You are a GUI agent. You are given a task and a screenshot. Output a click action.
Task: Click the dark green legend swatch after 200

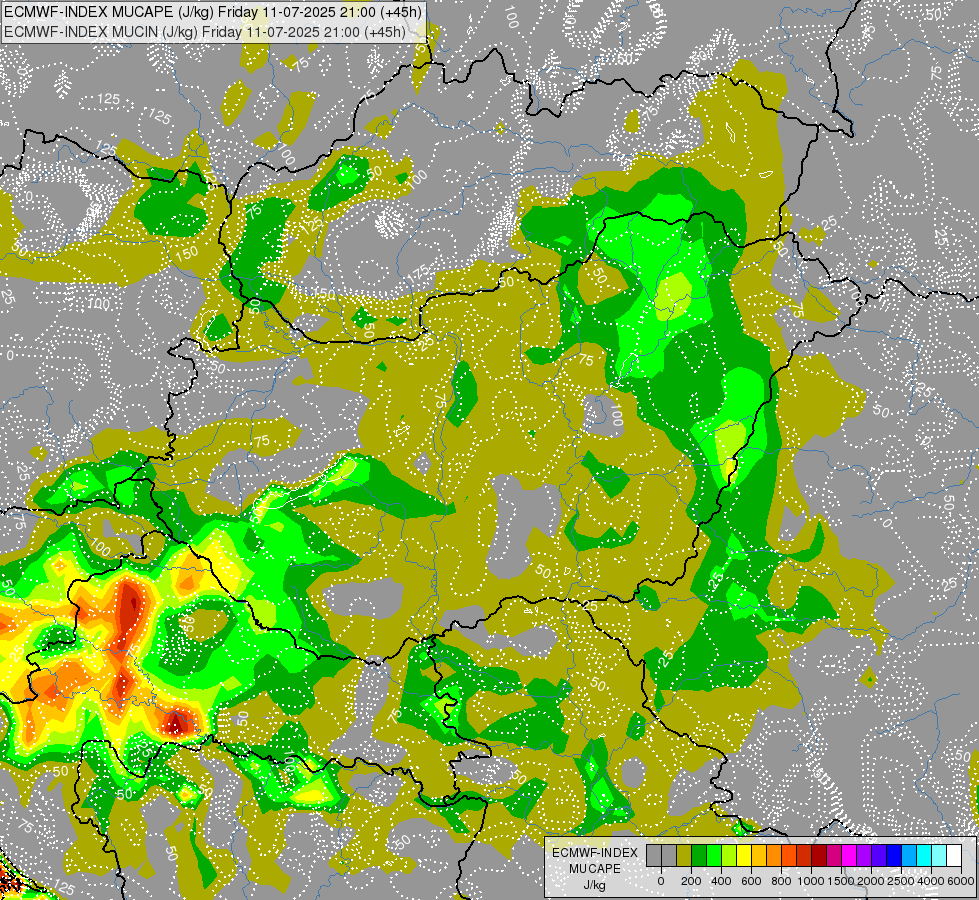coord(699,856)
